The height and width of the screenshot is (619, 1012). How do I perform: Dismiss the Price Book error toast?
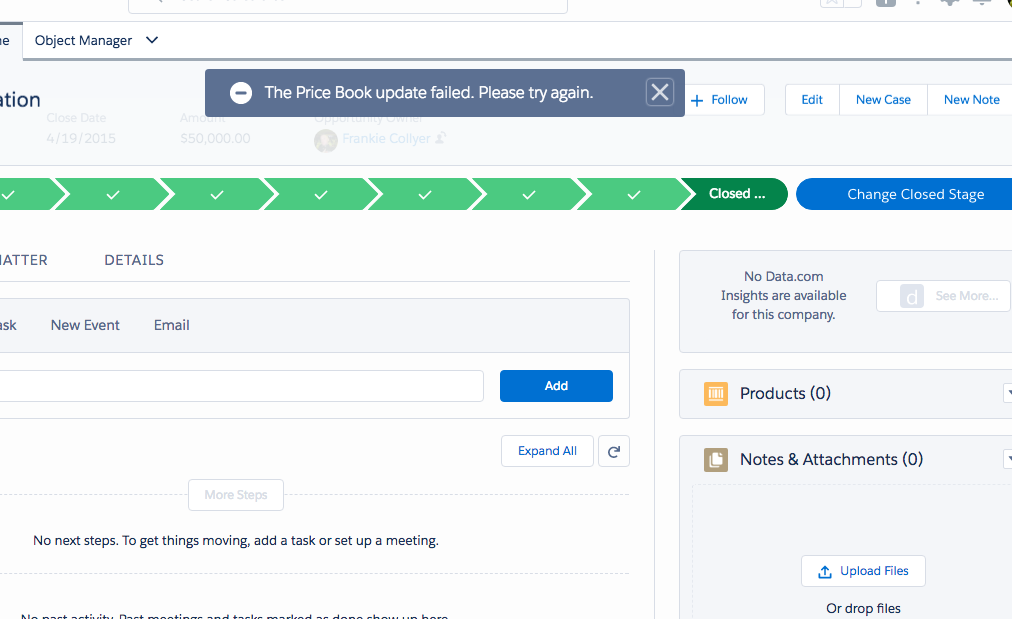[659, 93]
